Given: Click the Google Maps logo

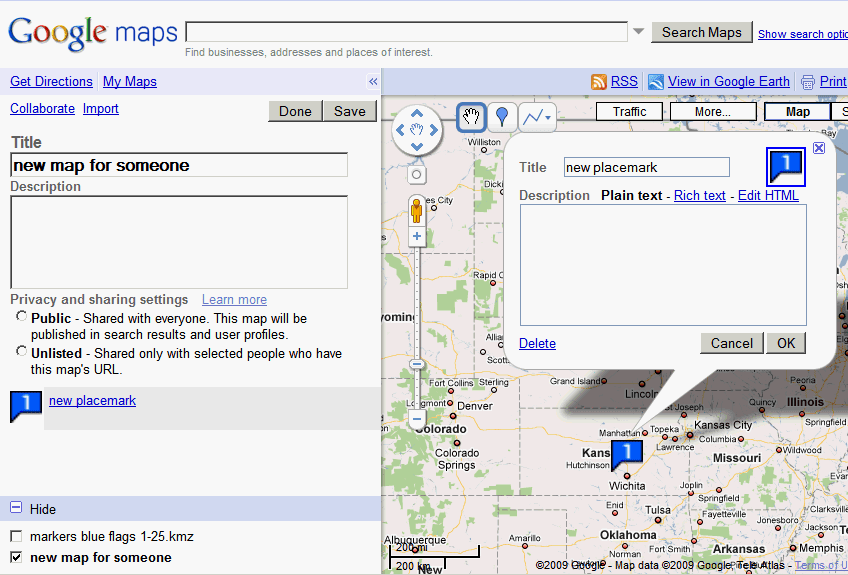Looking at the screenshot, I should click(x=92, y=34).
